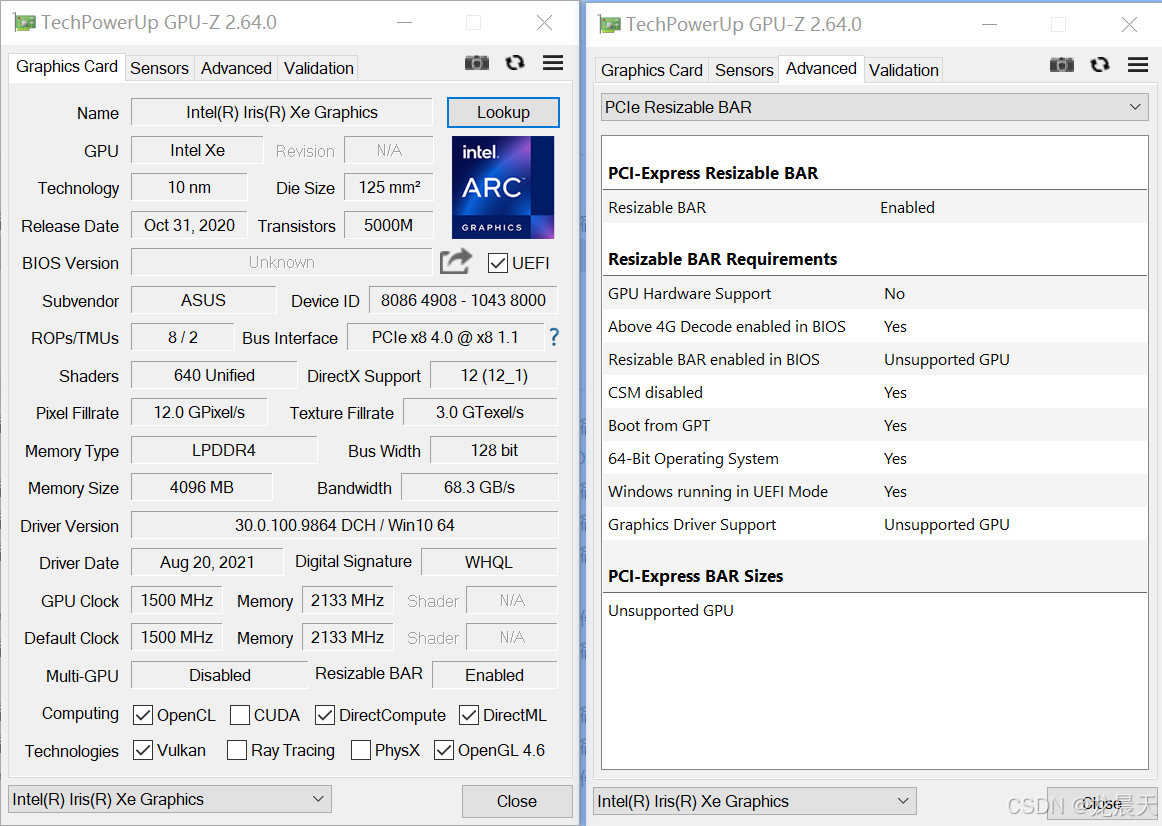The image size is (1162, 826).
Task: Select Graphics Card tab in left window
Action: (x=67, y=67)
